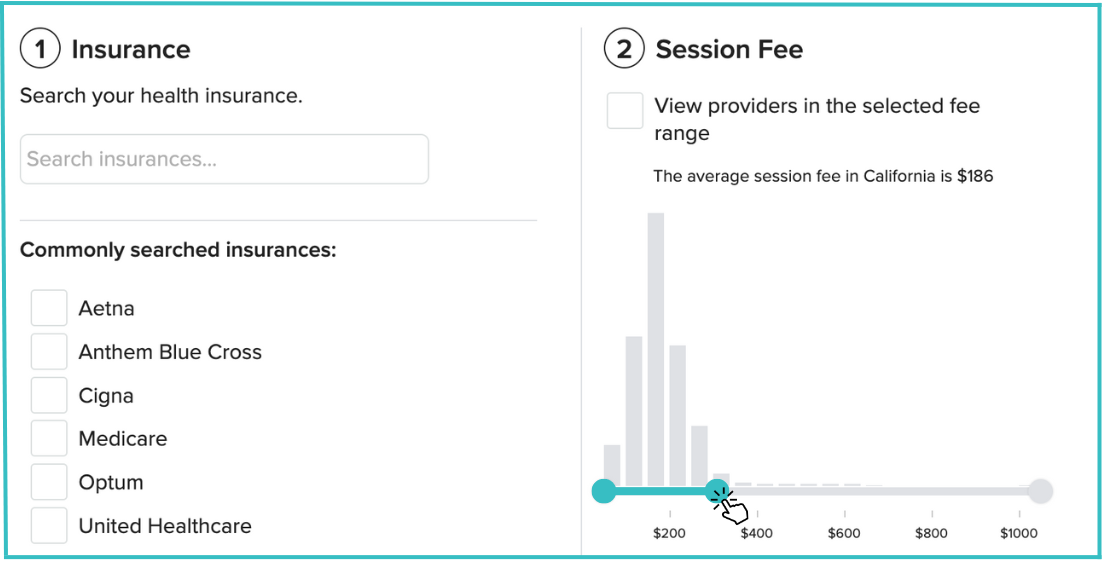Click the tallest histogram bar
Viewport: 1103px width, 561px height.
[656, 348]
